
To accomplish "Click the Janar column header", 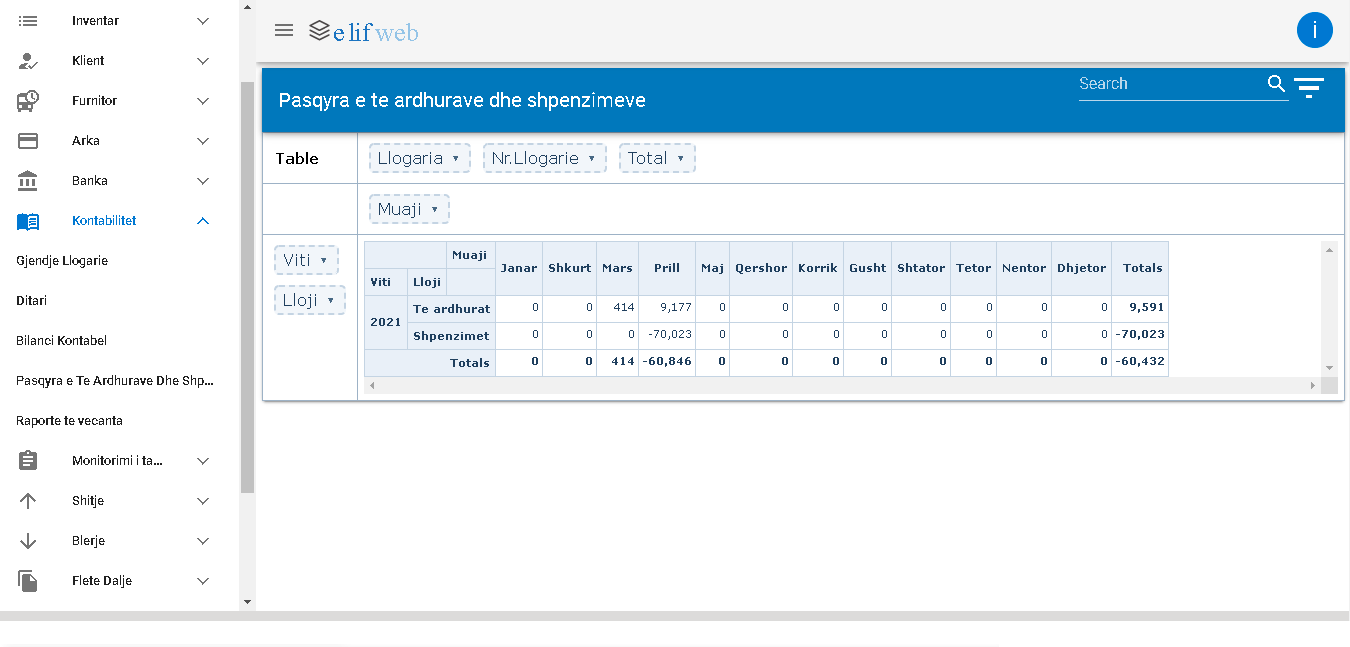I will [x=519, y=268].
